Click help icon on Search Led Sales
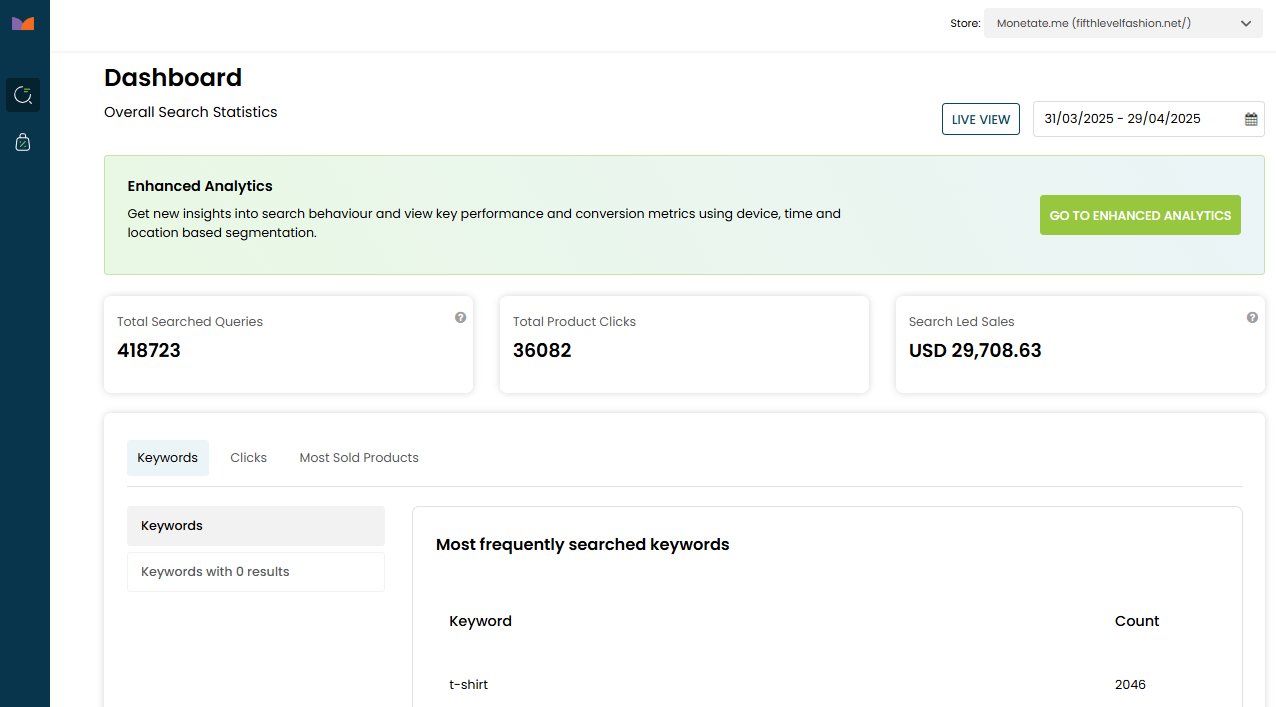1276x707 pixels. click(x=1252, y=317)
